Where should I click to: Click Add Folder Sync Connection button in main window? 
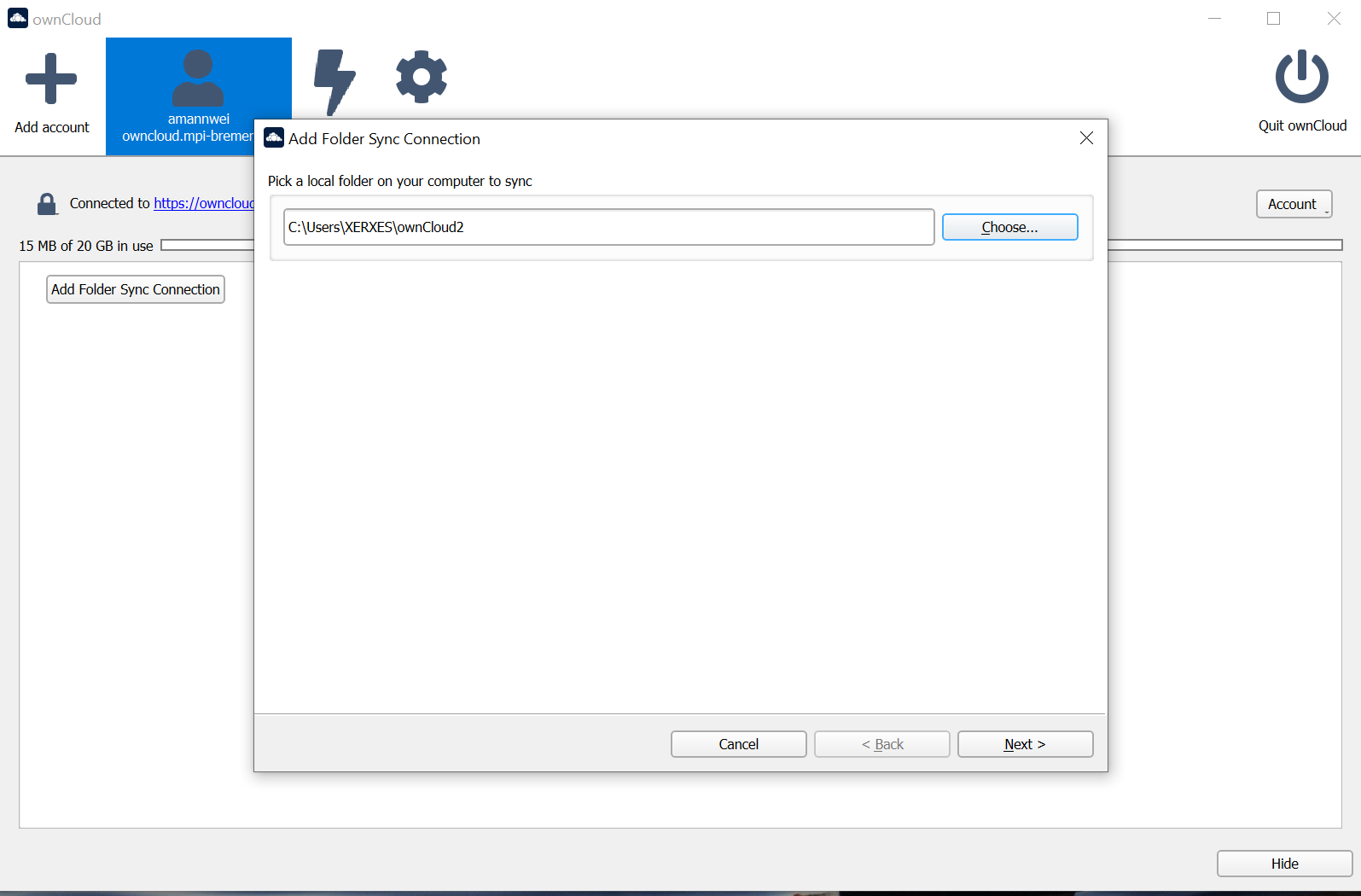coord(136,289)
